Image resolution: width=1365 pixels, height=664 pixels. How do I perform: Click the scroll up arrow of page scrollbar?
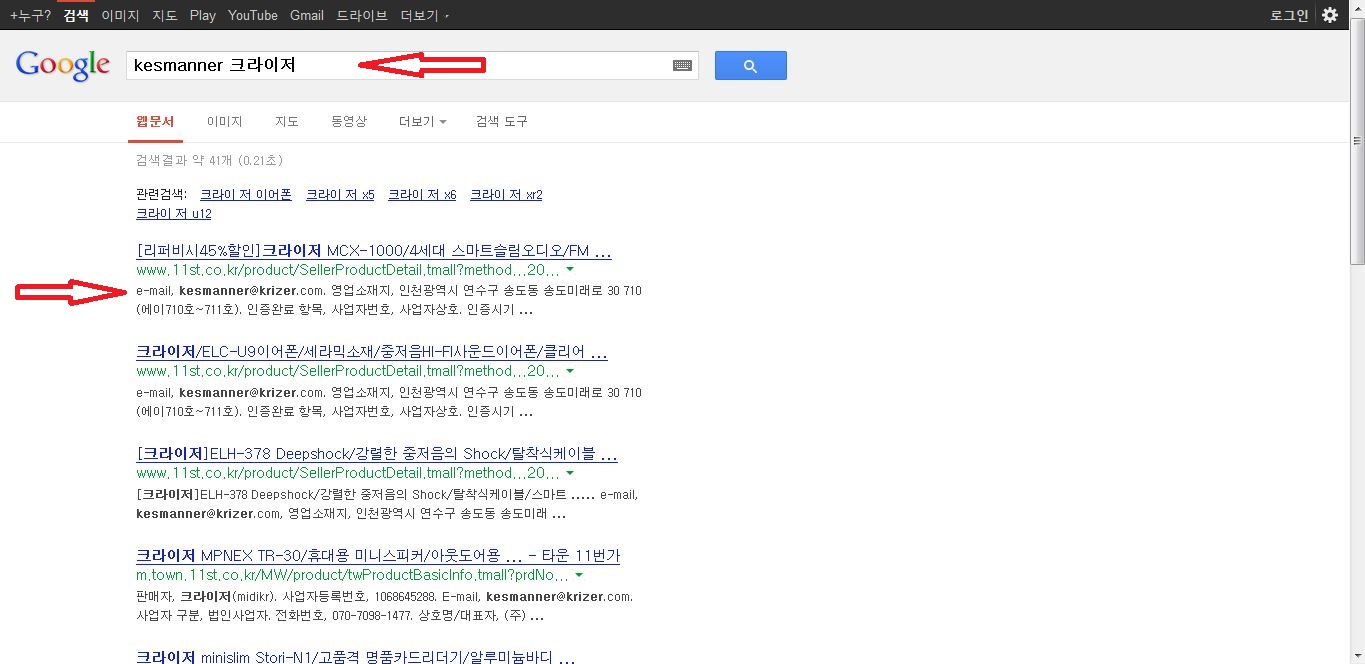coord(1357,8)
